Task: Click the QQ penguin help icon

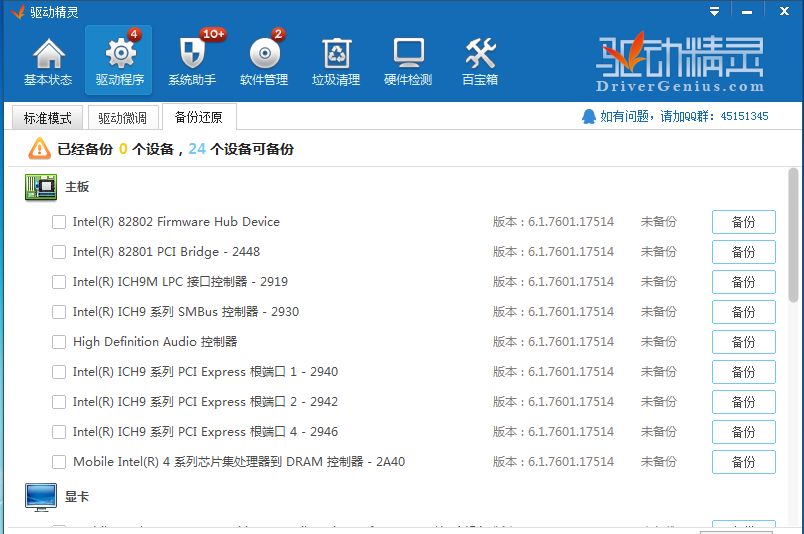Action: pyautogui.click(x=588, y=116)
